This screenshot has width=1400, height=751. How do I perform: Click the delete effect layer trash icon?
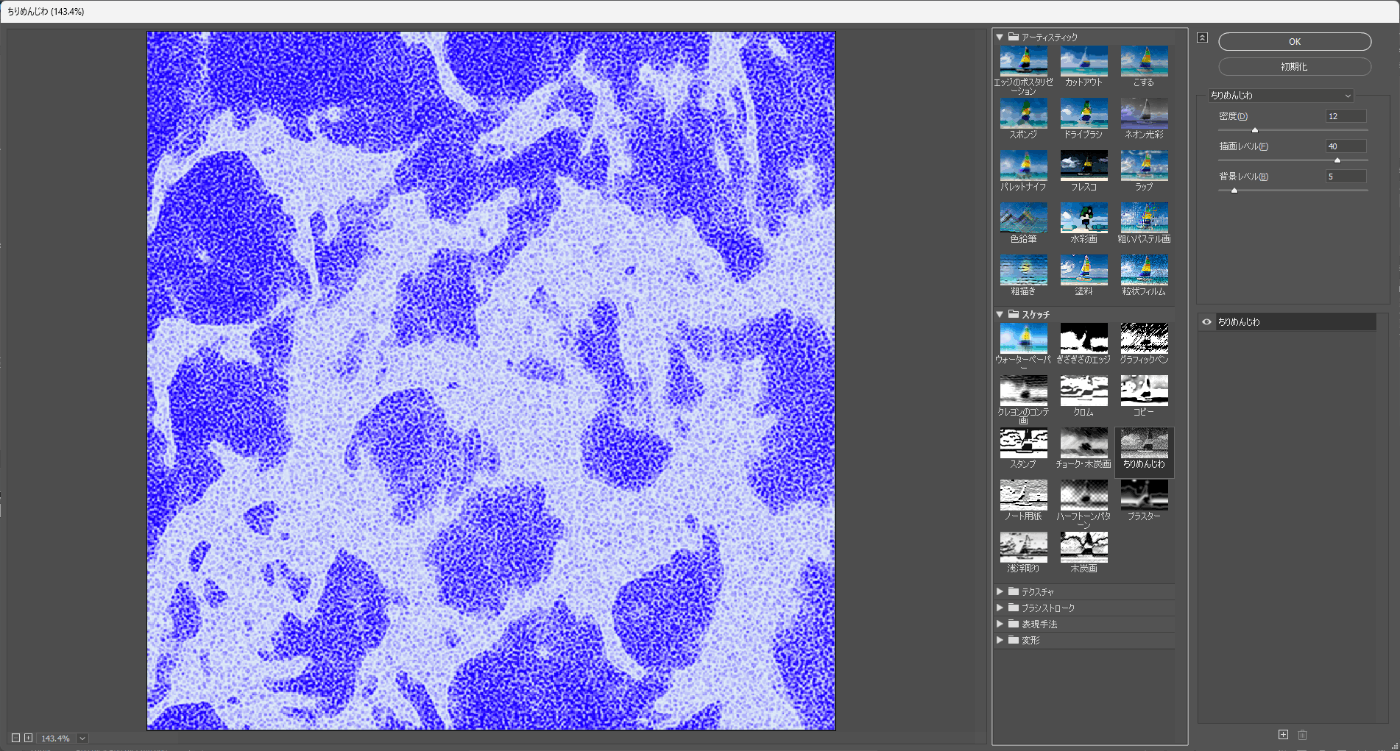(x=1302, y=735)
